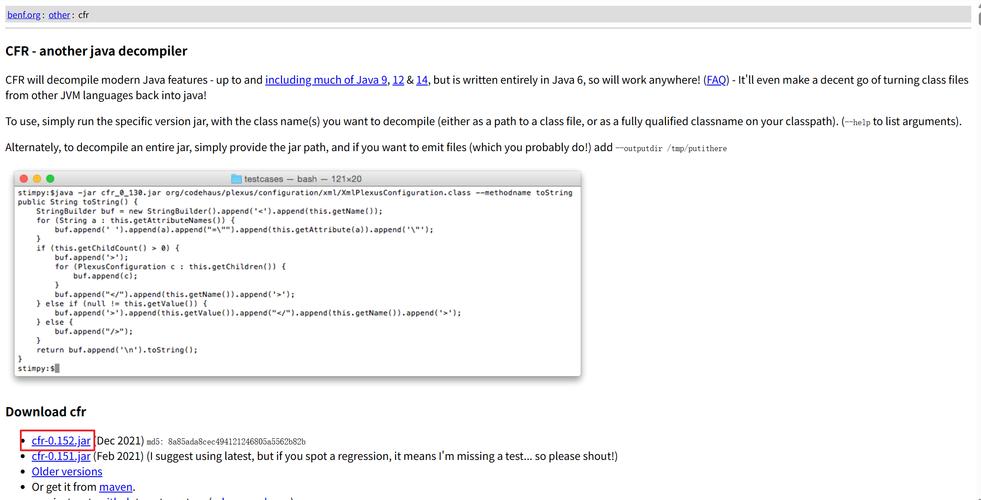
Task: Download cfr-0.151.jar
Action: click(x=61, y=456)
